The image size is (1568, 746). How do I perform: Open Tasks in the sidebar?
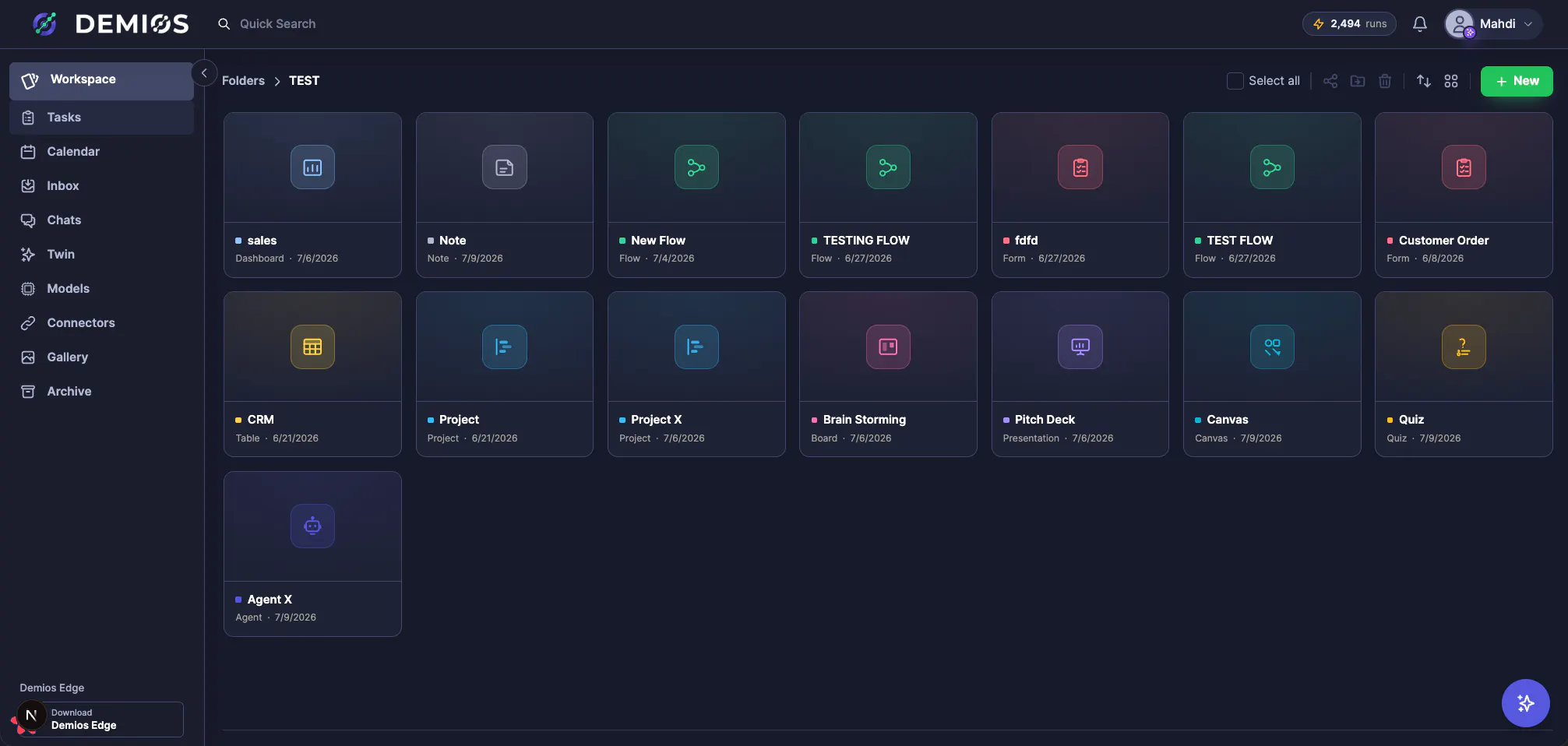coord(101,118)
